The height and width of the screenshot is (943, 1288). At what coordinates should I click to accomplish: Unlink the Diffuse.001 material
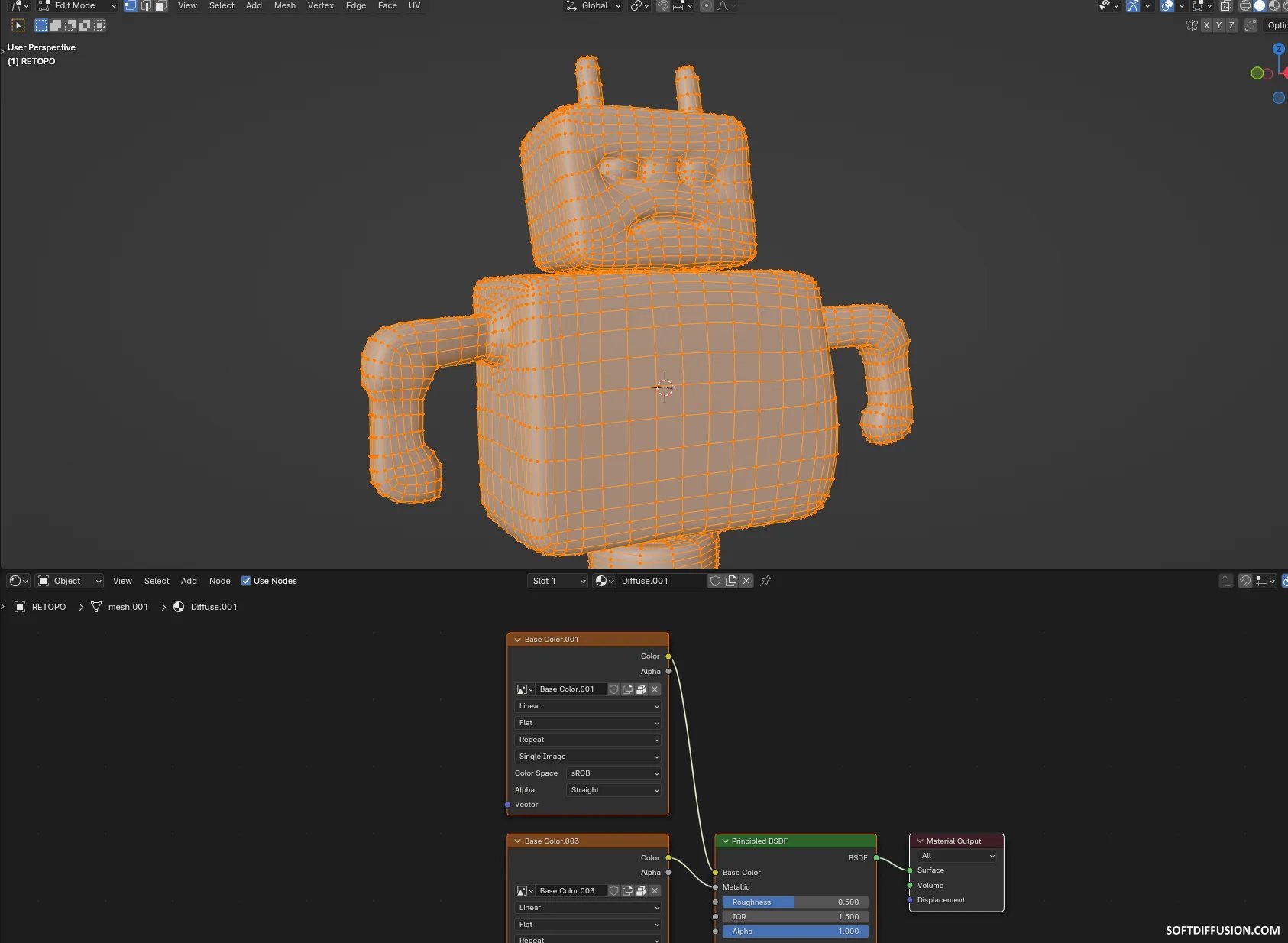point(746,581)
